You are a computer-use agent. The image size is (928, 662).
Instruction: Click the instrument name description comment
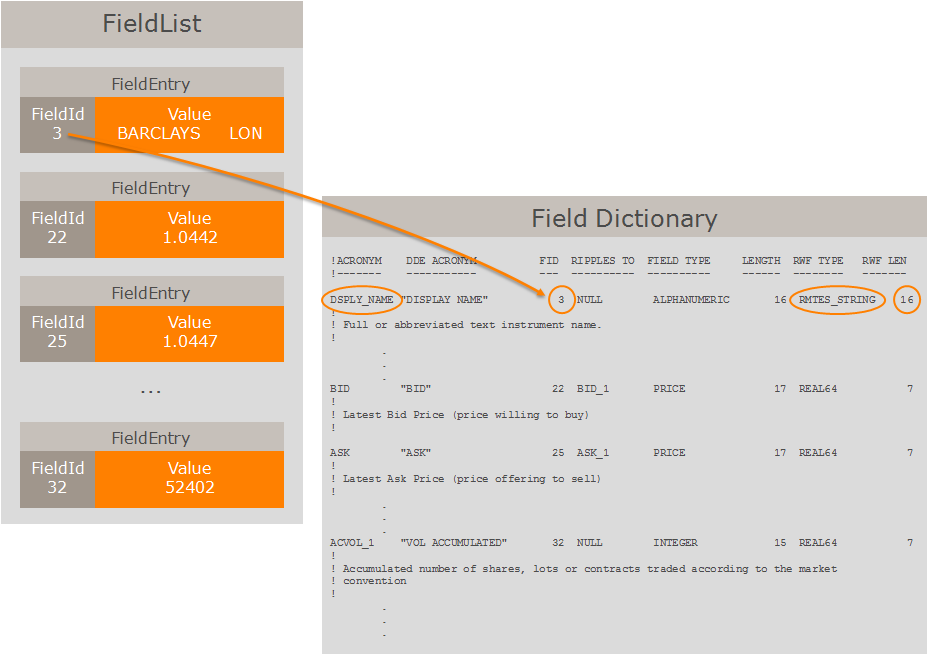[x=472, y=325]
